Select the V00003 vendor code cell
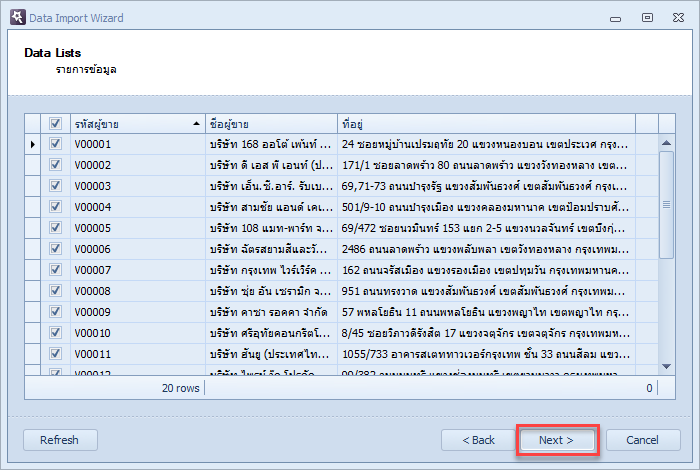 [138, 186]
